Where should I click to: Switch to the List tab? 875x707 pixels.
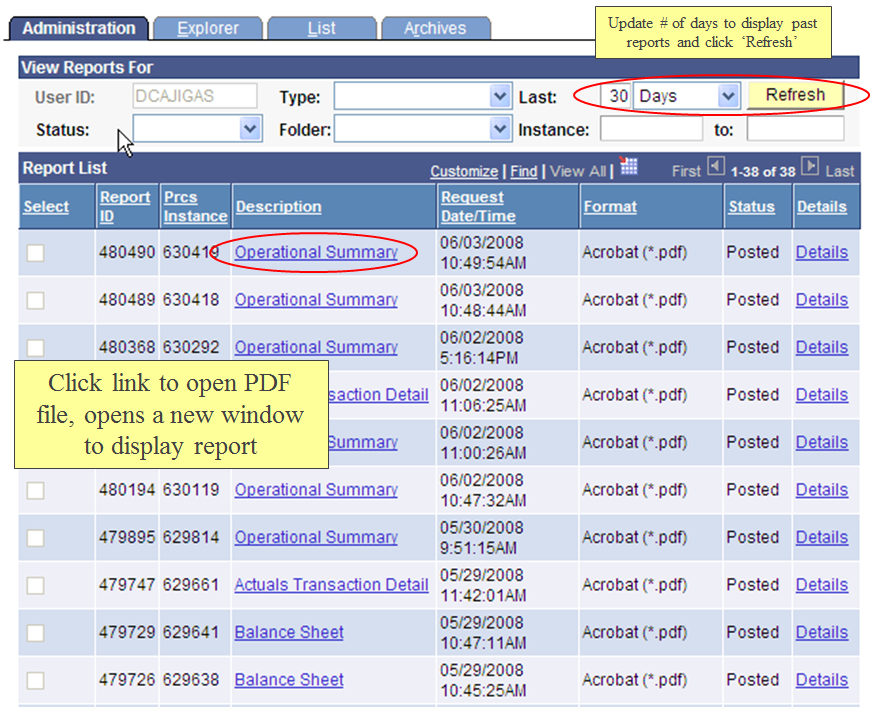322,28
